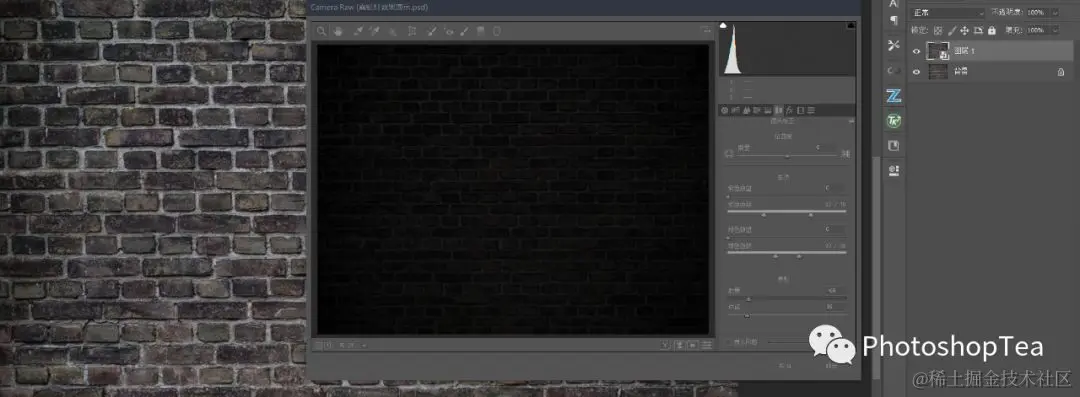Click the purple amount defringe slider
Viewport: 1080px width, 397px height.
(787, 196)
